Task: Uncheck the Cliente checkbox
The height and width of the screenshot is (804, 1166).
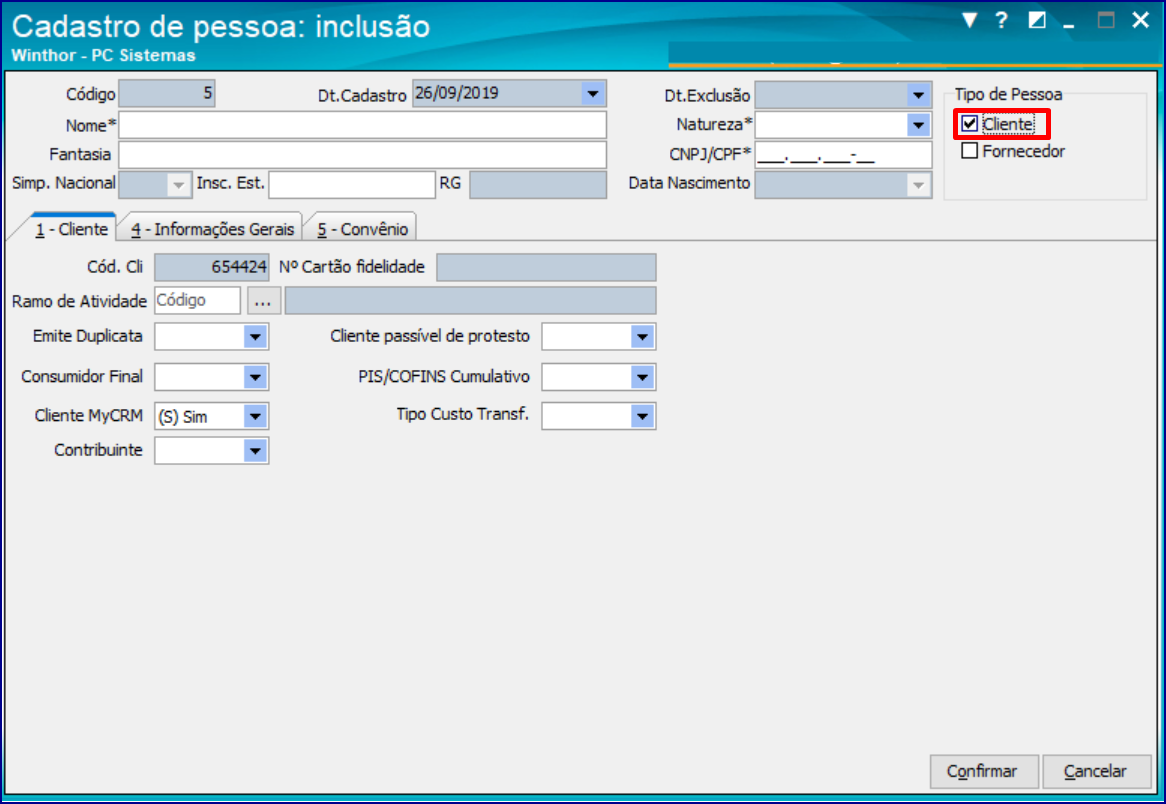Action: click(969, 123)
